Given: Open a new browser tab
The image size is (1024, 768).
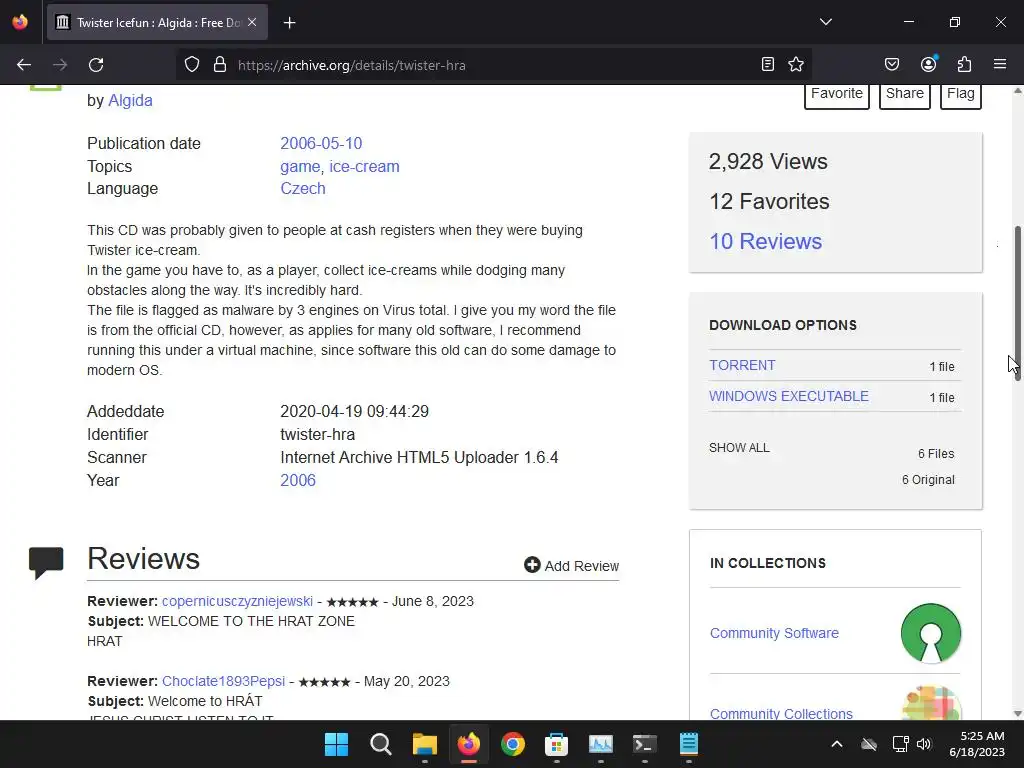Looking at the screenshot, I should pos(289,23).
